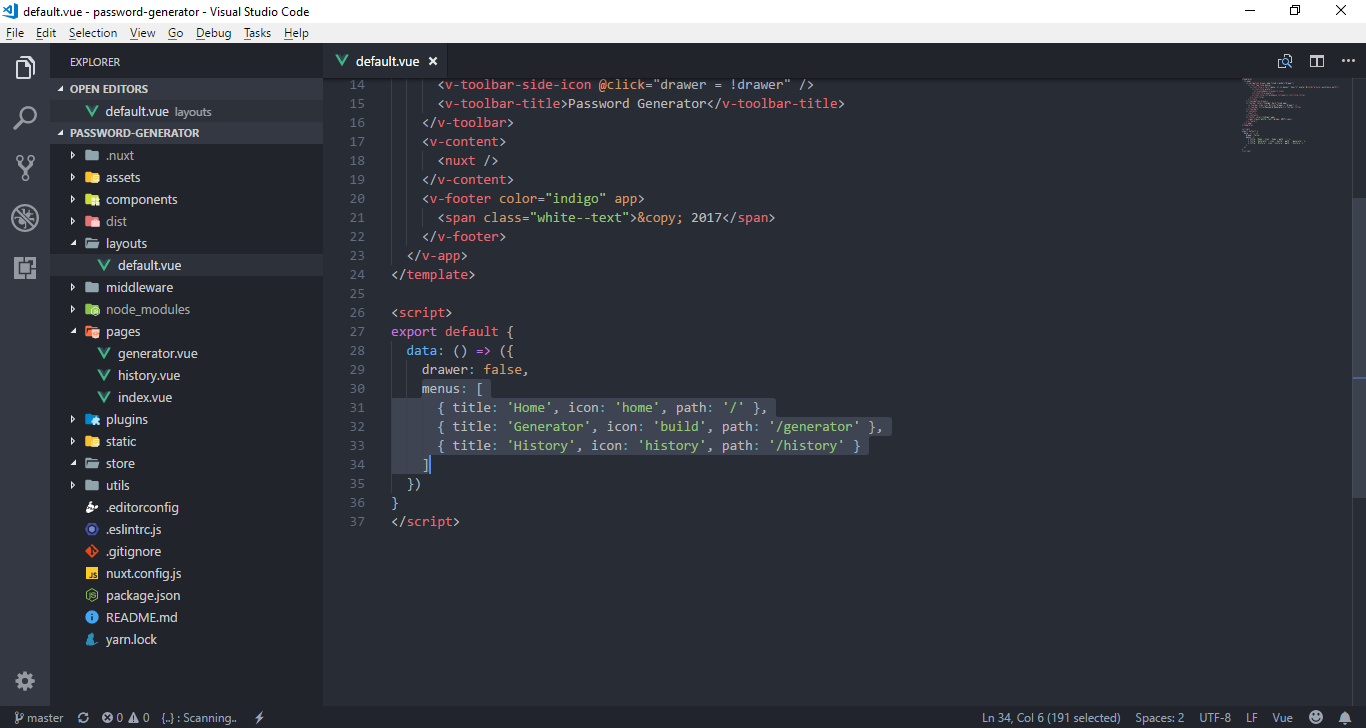Open errors and warnings count in status bar
Image resolution: width=1366 pixels, height=728 pixels.
(x=125, y=717)
